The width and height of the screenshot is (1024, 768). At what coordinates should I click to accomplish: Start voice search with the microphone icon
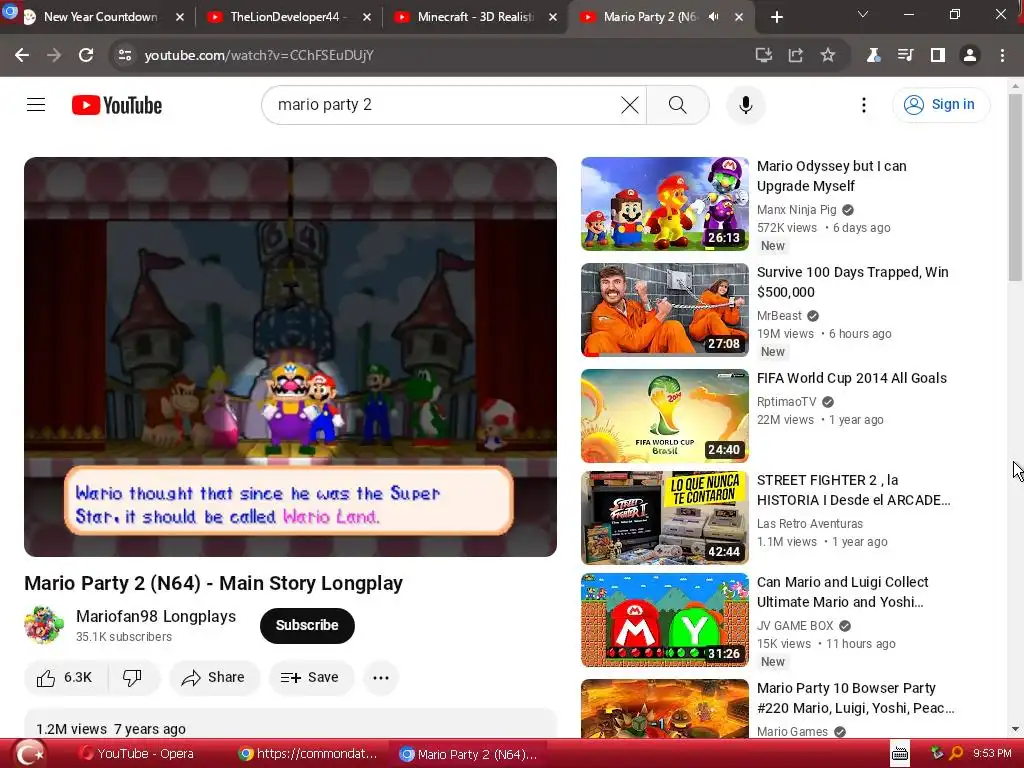point(745,104)
